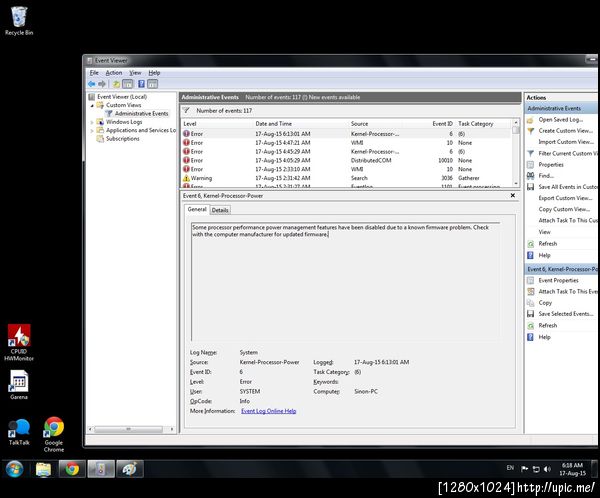Click the taskbar clock showing 6:18 AM

[x=572, y=469]
